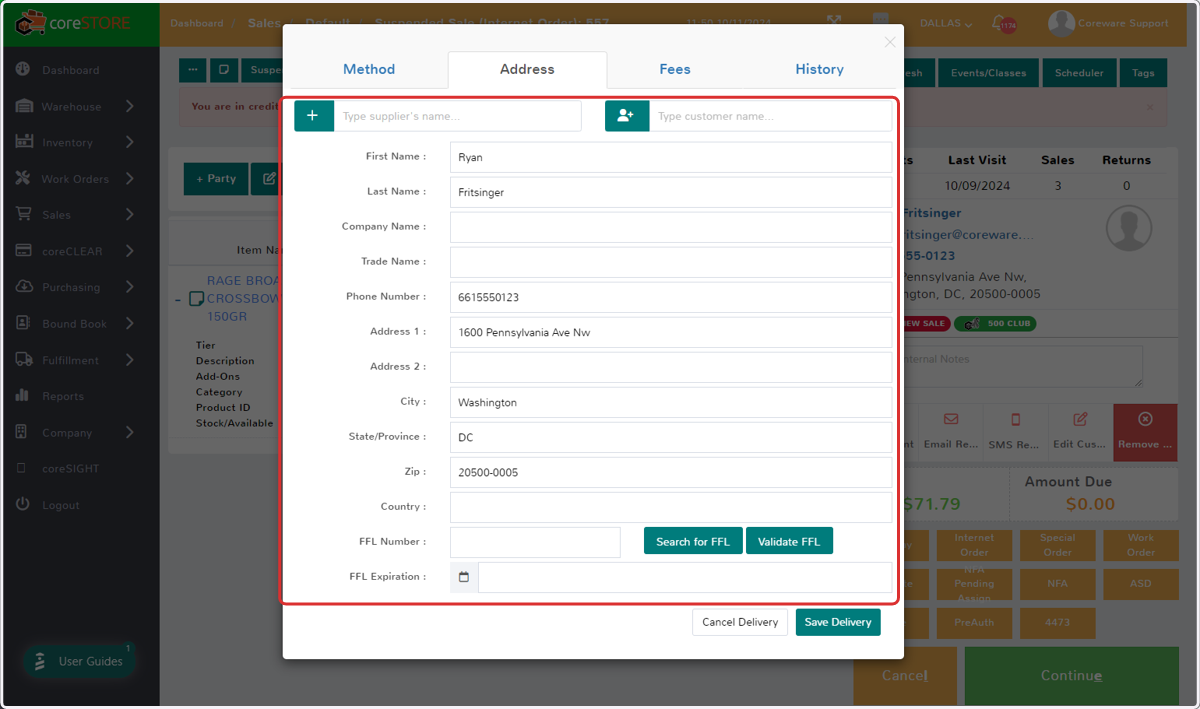Screen dimensions: 1200x709
Task: Click the add customer person icon
Action: tap(626, 116)
